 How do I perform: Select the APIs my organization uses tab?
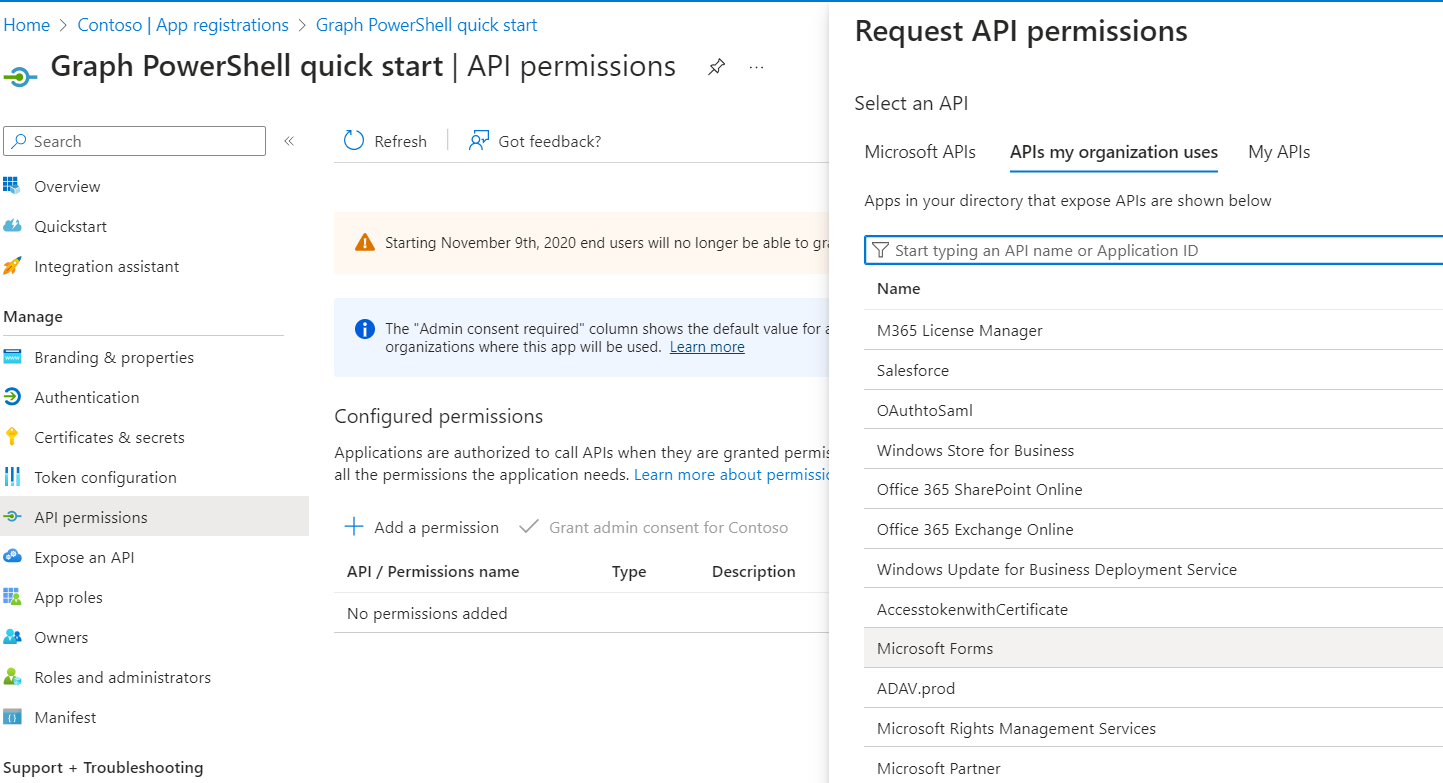click(x=1113, y=152)
